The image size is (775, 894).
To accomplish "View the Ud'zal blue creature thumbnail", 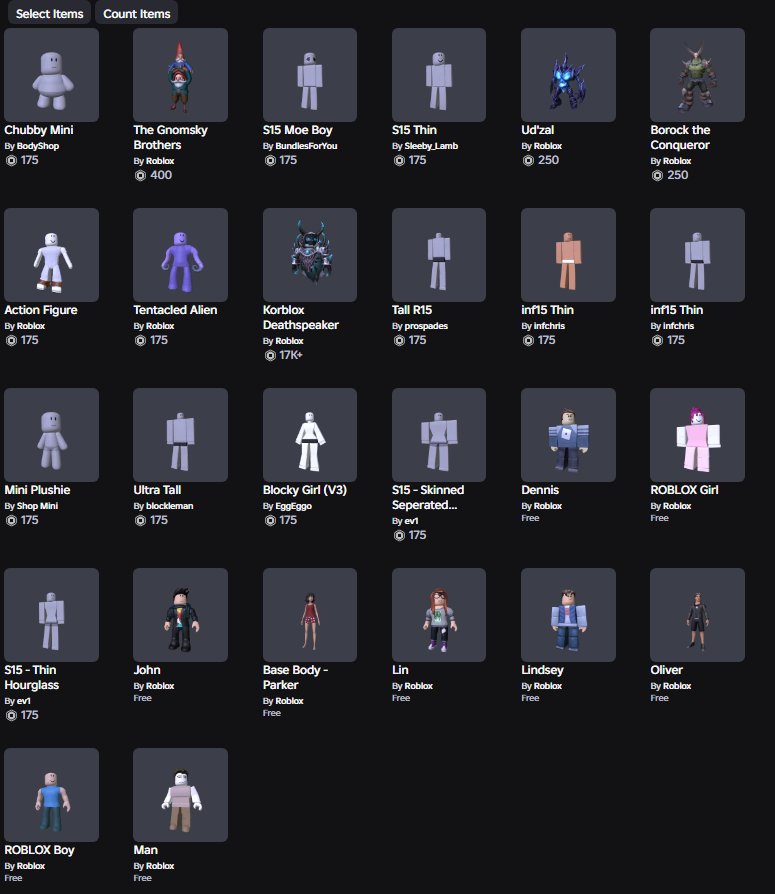I will tap(568, 75).
